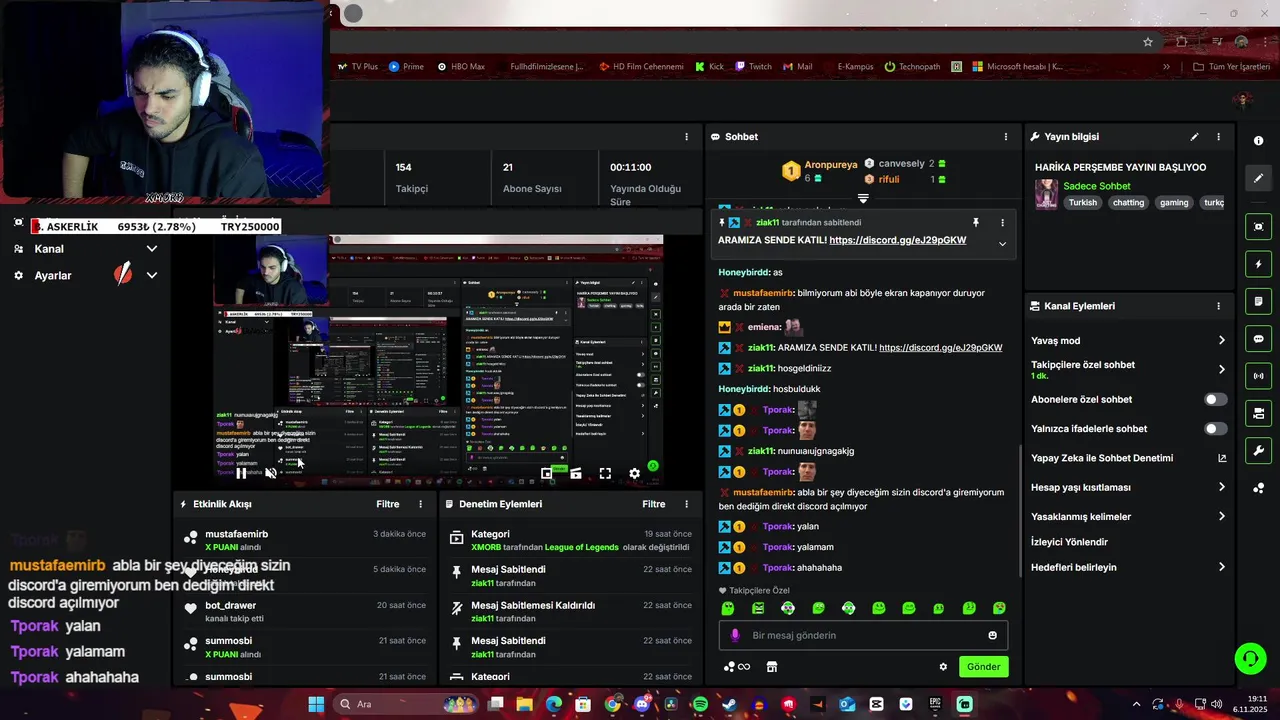The image size is (1280, 720).
Task: Edit stream info via pencil in Yayın bilgisi
Action: [1194, 137]
